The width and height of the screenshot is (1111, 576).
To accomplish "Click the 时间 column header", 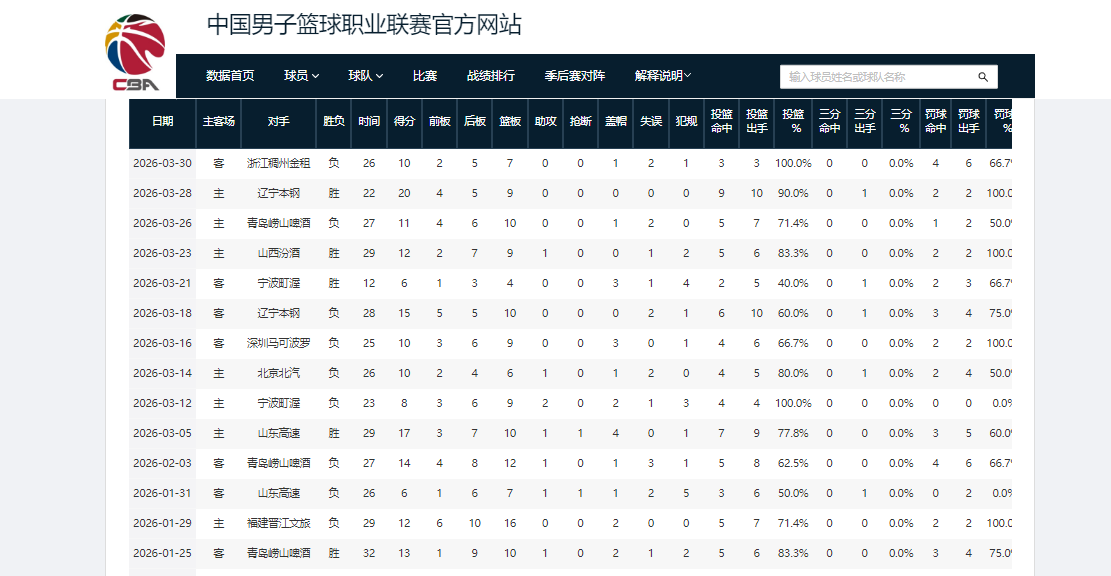I will 369,121.
